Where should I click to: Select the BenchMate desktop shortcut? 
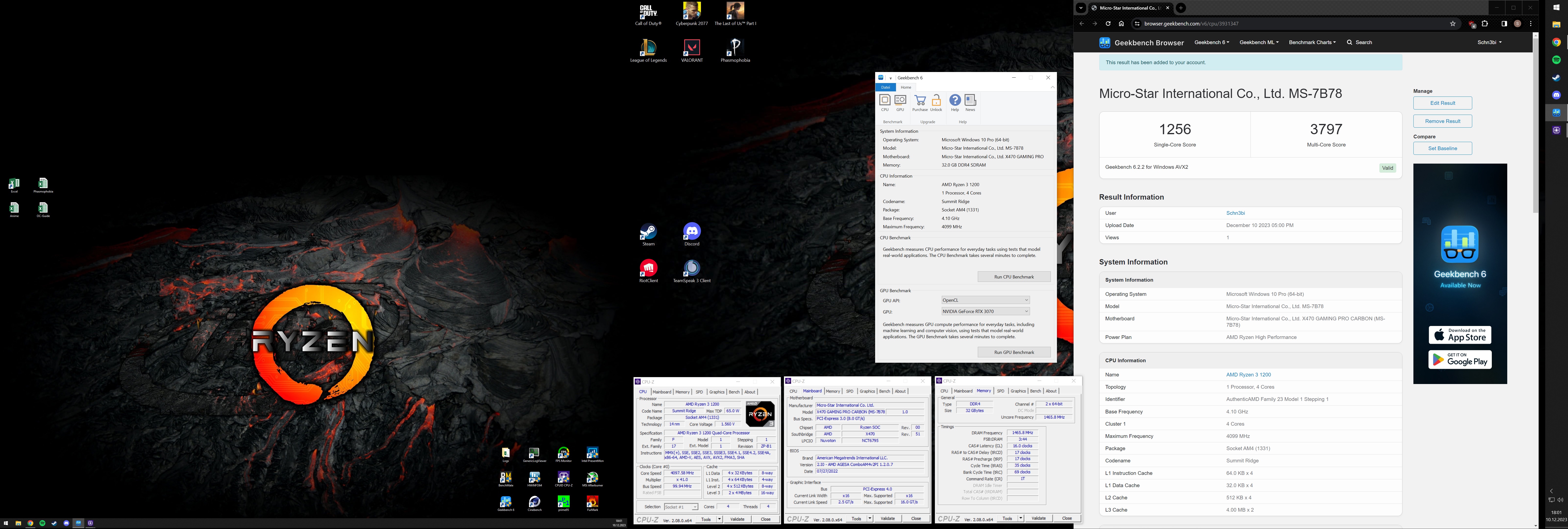[506, 479]
